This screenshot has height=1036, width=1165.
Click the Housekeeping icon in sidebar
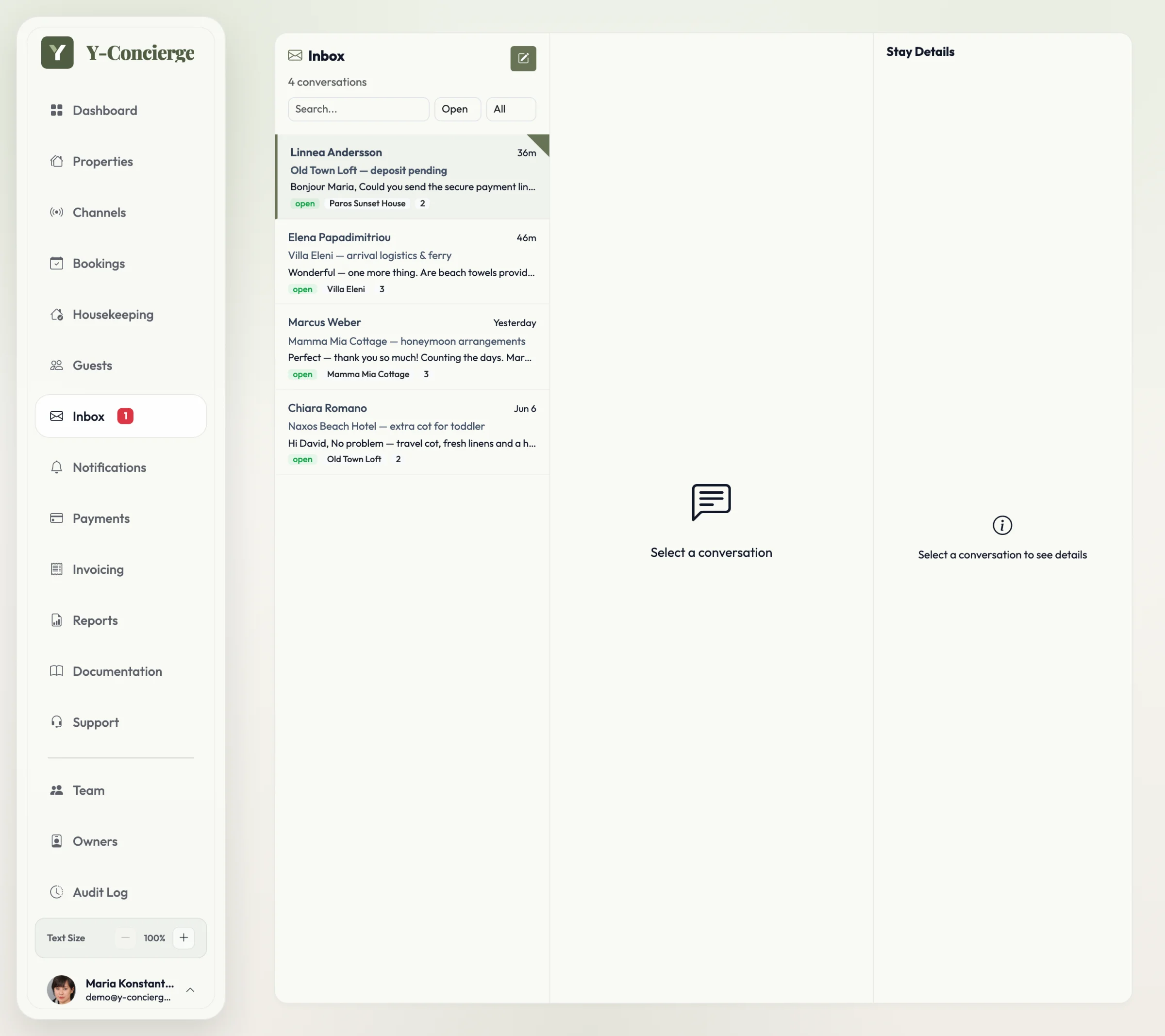(x=56, y=314)
